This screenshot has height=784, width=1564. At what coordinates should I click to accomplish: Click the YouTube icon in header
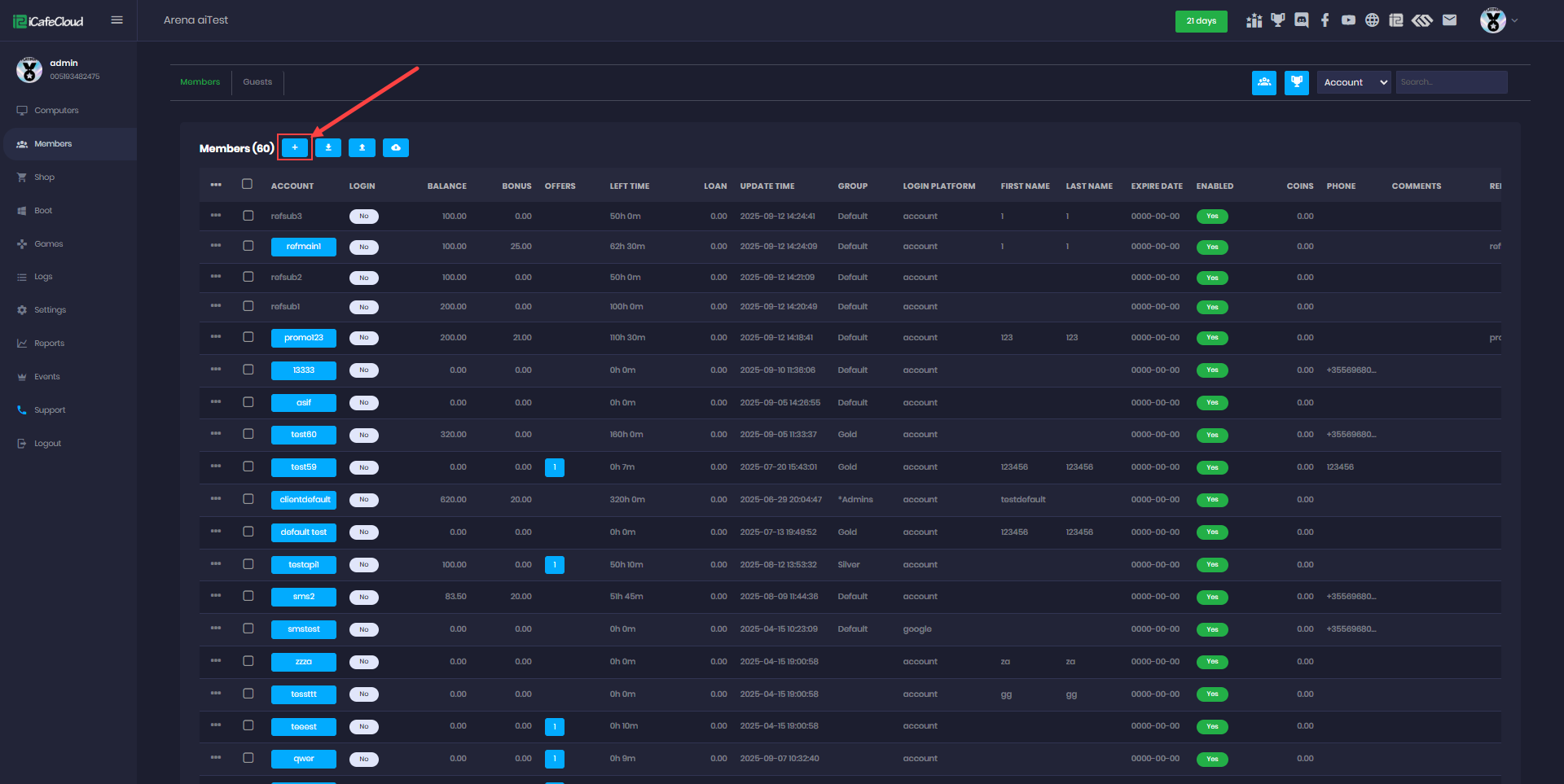(x=1348, y=20)
